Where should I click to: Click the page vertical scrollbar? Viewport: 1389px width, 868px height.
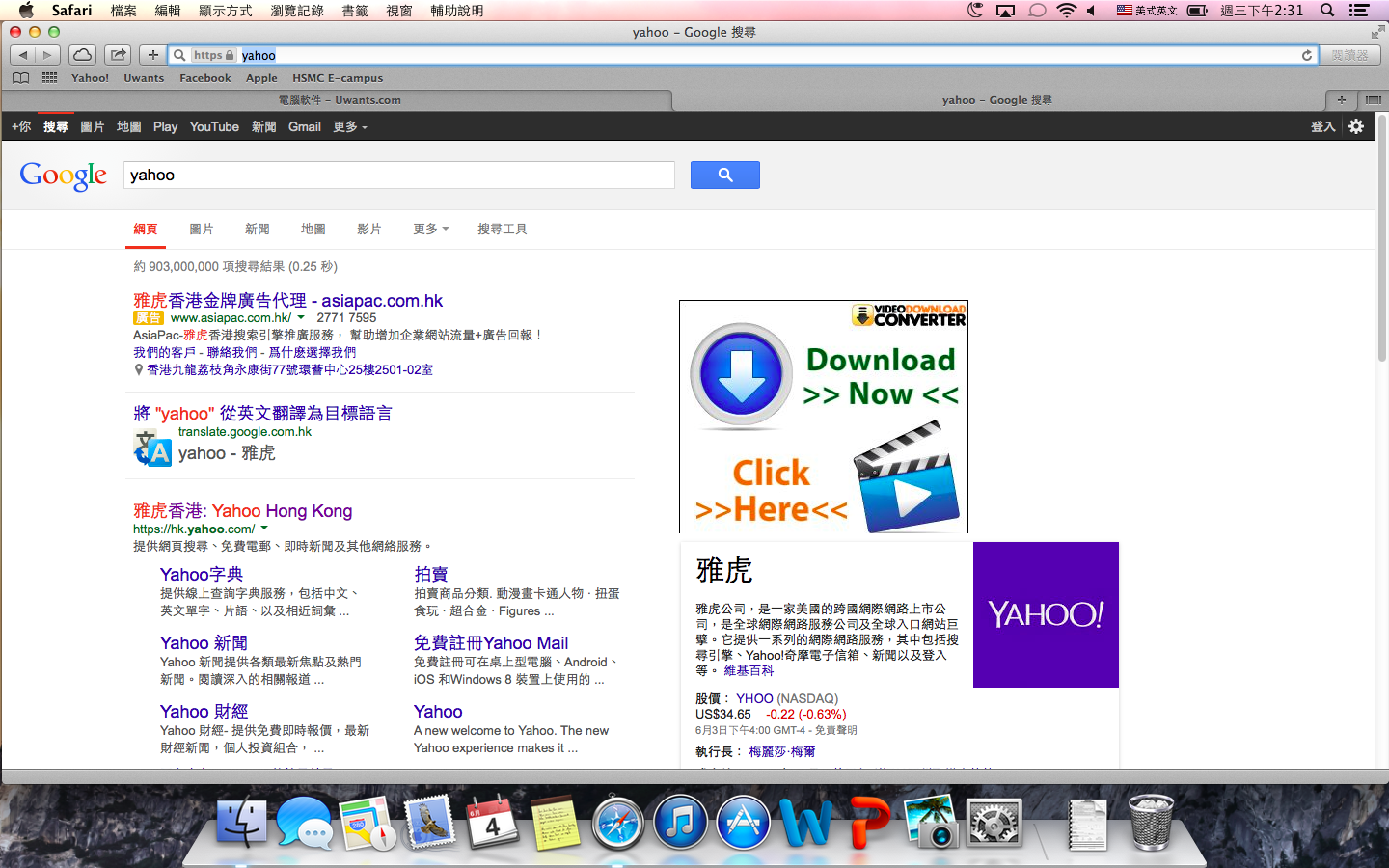[x=1381, y=238]
